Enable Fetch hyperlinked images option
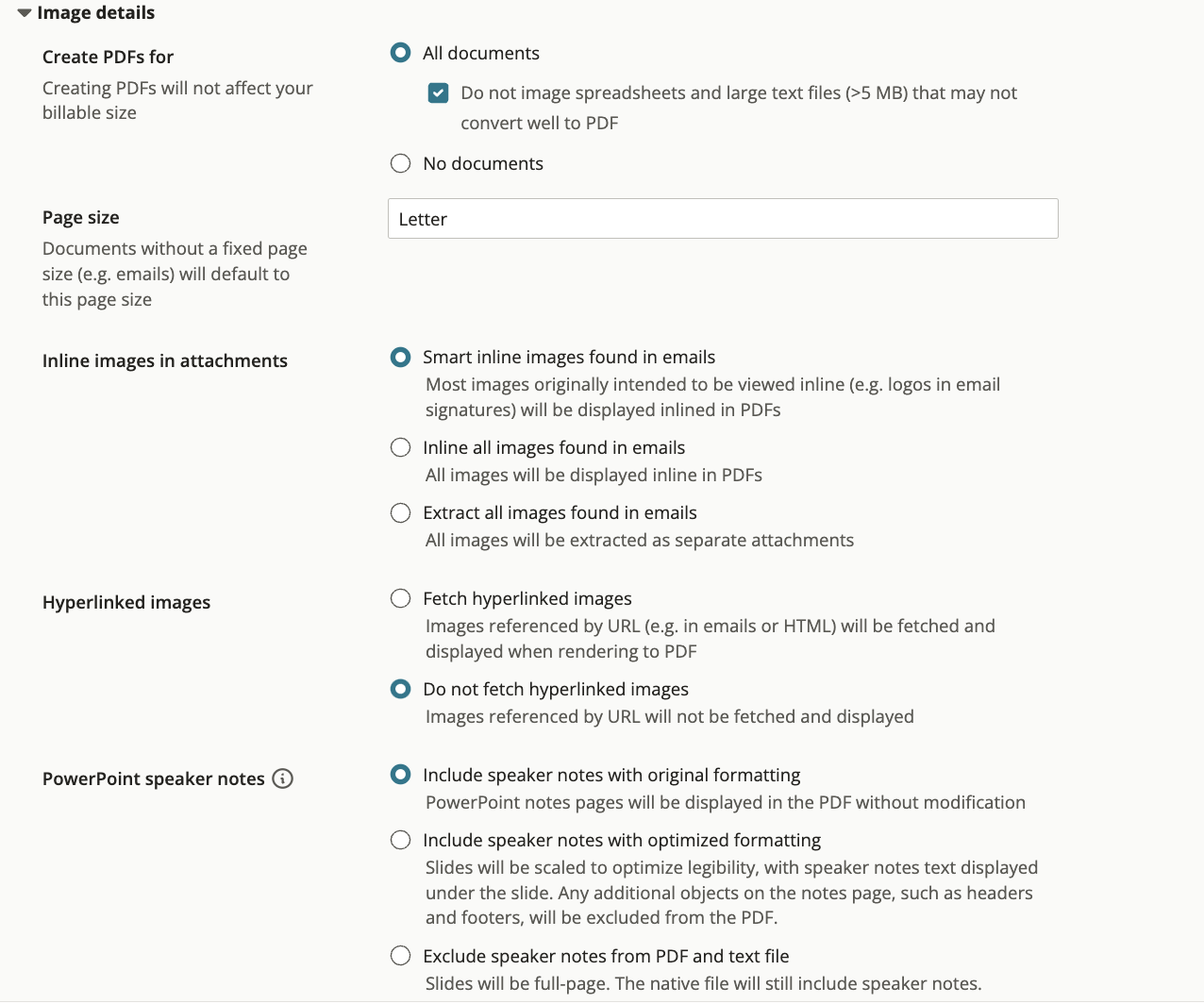The image size is (1204, 1004). 400,598
